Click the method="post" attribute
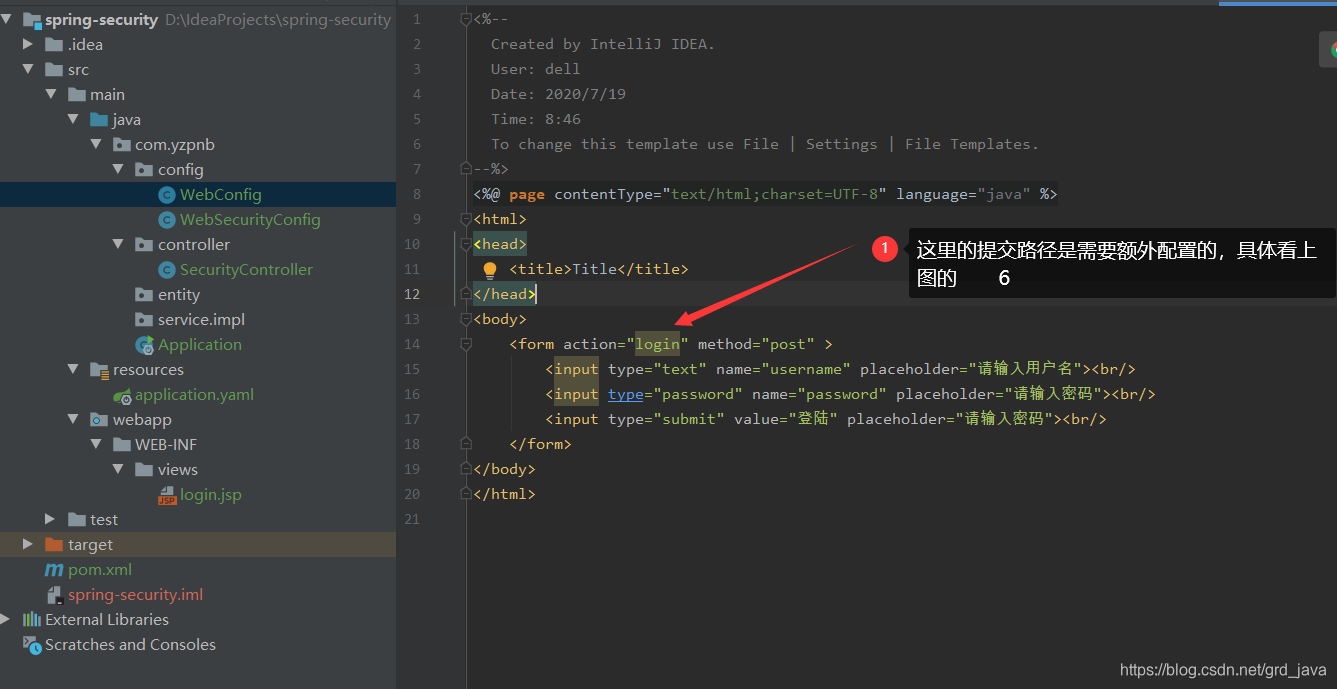Image resolution: width=1337 pixels, height=689 pixels. tap(756, 344)
